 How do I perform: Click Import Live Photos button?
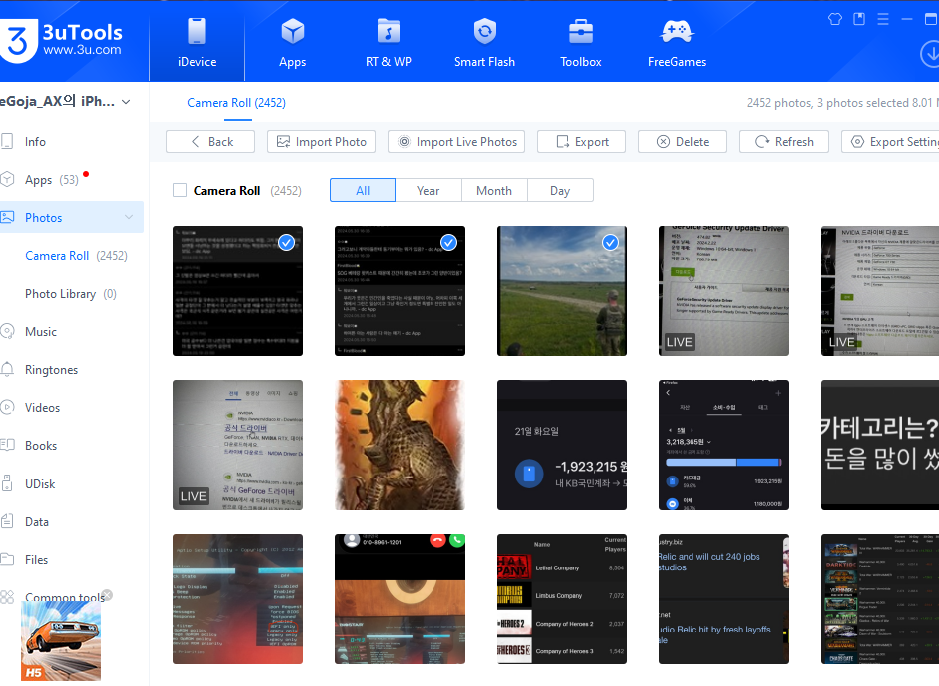(x=456, y=142)
